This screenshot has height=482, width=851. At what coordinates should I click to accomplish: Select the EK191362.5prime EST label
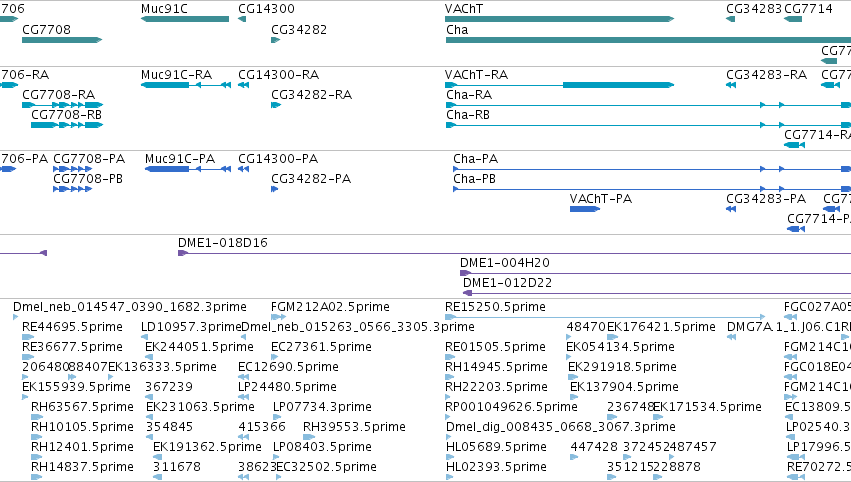coord(207,447)
